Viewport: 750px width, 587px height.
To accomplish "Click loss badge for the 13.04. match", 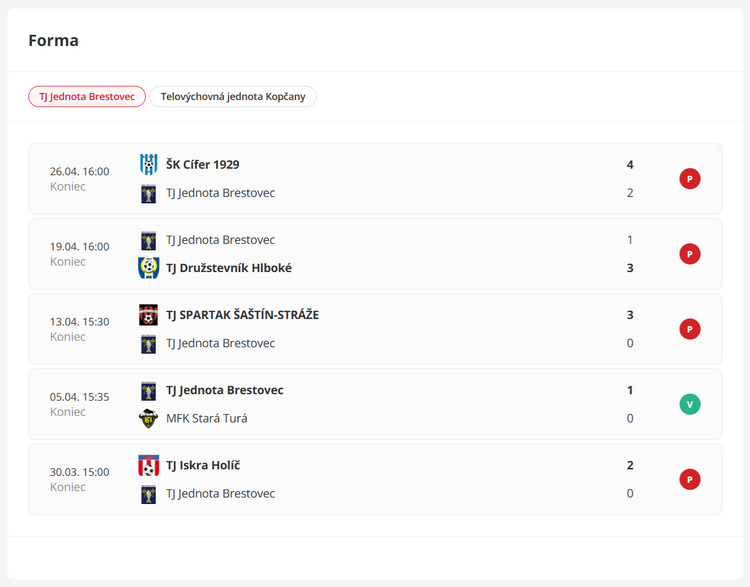I will pyautogui.click(x=690, y=329).
